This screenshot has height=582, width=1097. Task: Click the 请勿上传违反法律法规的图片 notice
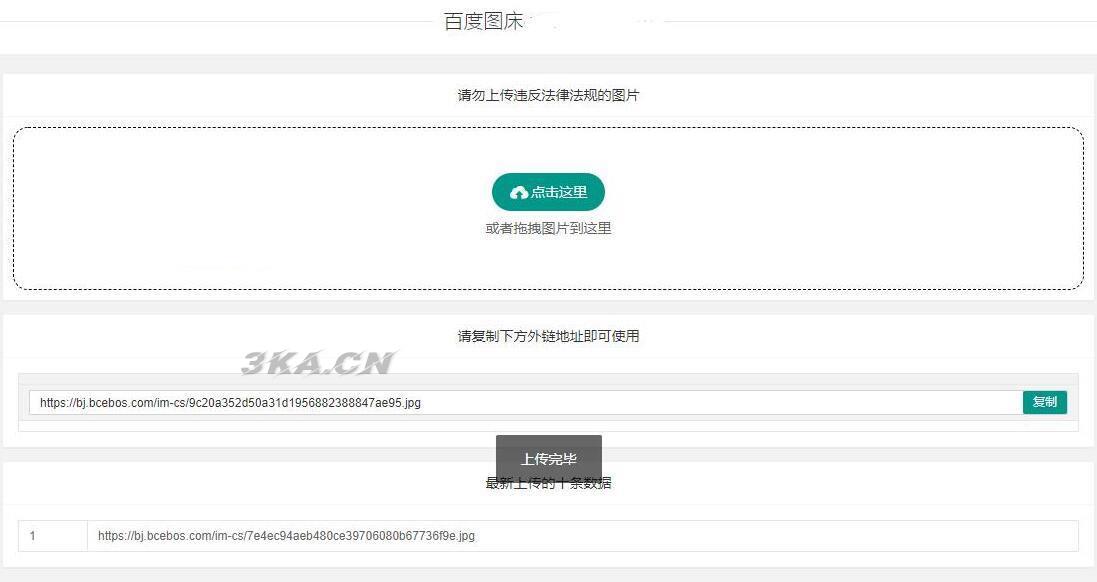click(548, 95)
